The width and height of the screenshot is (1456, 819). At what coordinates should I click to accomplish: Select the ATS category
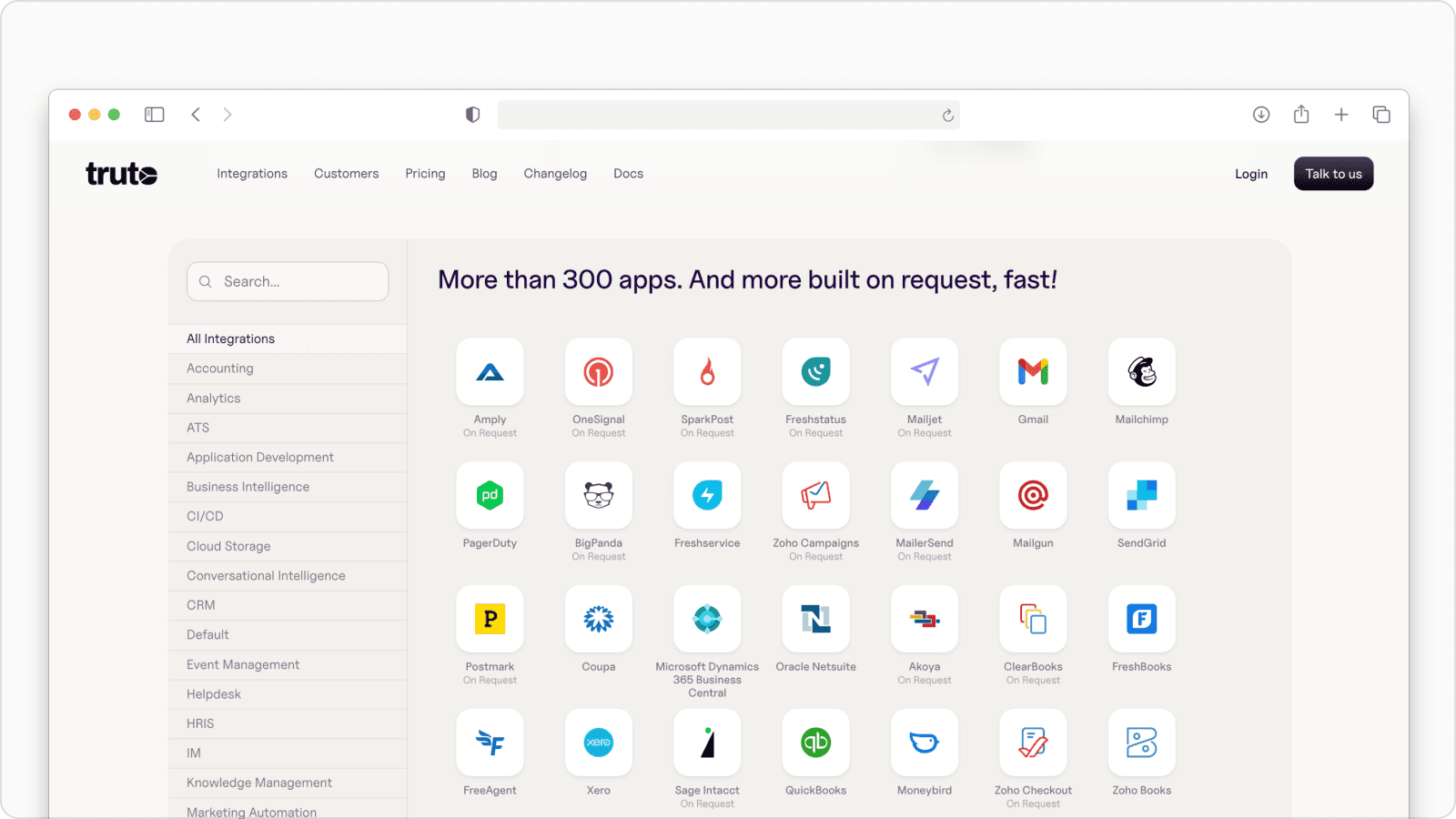pos(288,428)
